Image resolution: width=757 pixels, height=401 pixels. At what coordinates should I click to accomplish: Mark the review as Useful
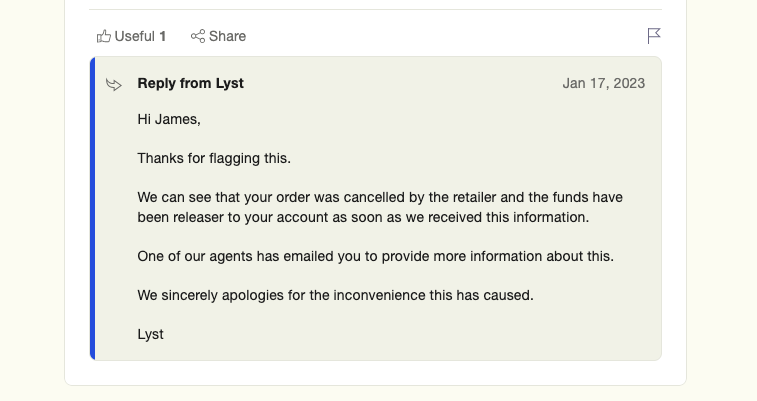tap(131, 36)
